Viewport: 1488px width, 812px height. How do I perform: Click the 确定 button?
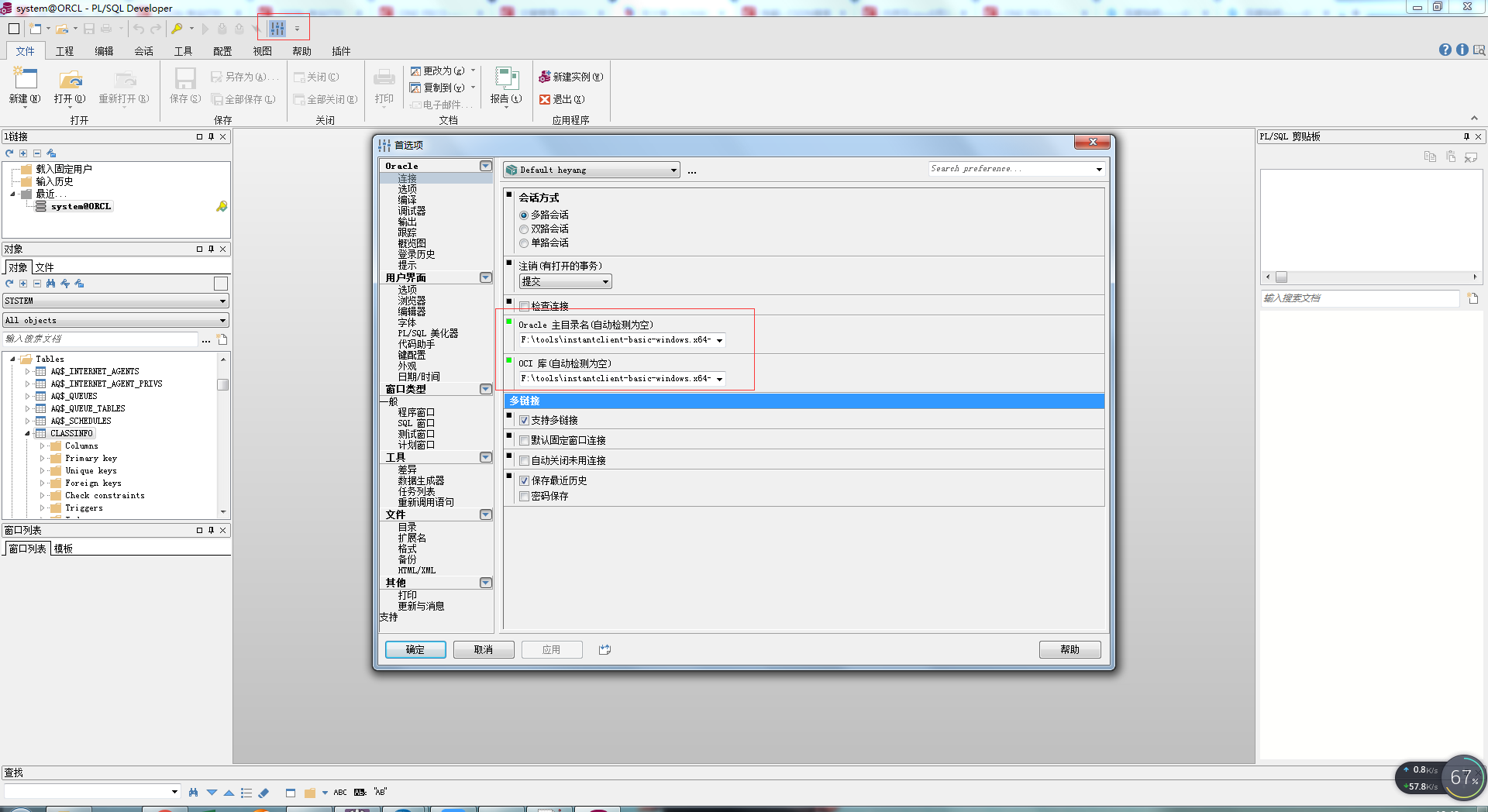pos(415,649)
